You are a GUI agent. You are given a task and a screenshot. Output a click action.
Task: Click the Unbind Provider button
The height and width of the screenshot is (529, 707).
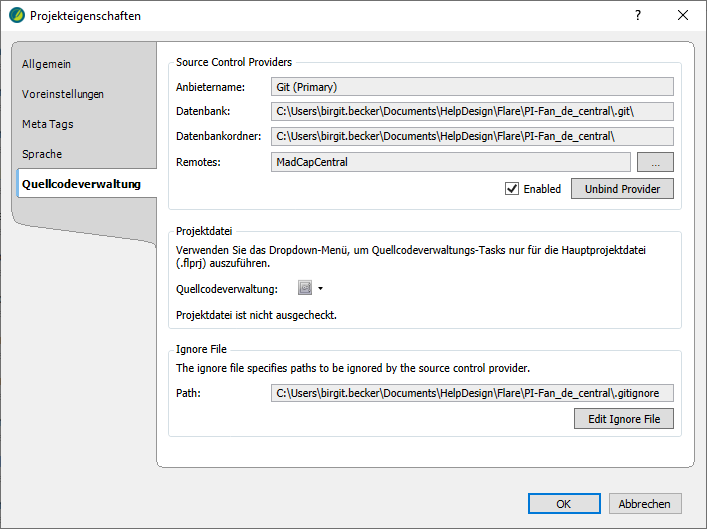(622, 189)
